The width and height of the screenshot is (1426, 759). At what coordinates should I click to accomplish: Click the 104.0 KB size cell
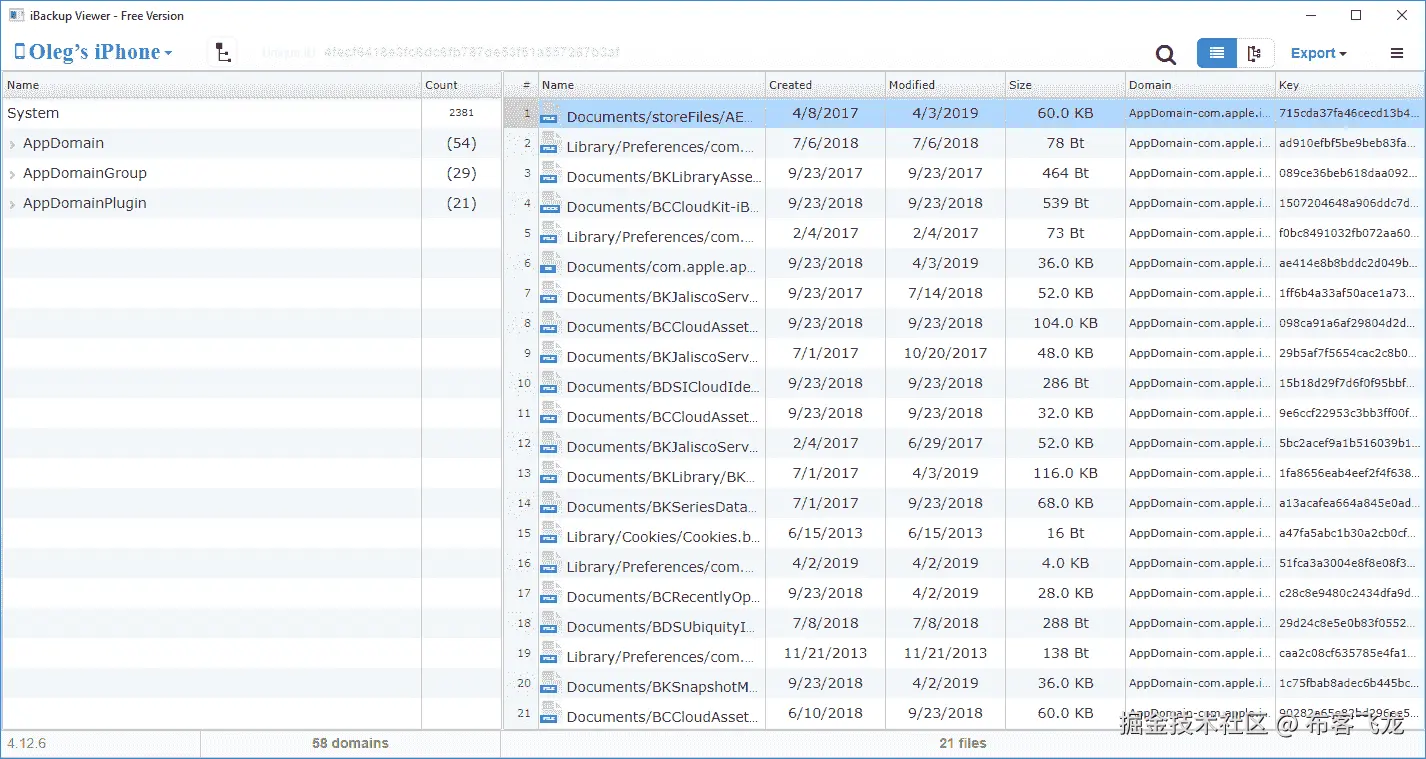pos(1065,323)
